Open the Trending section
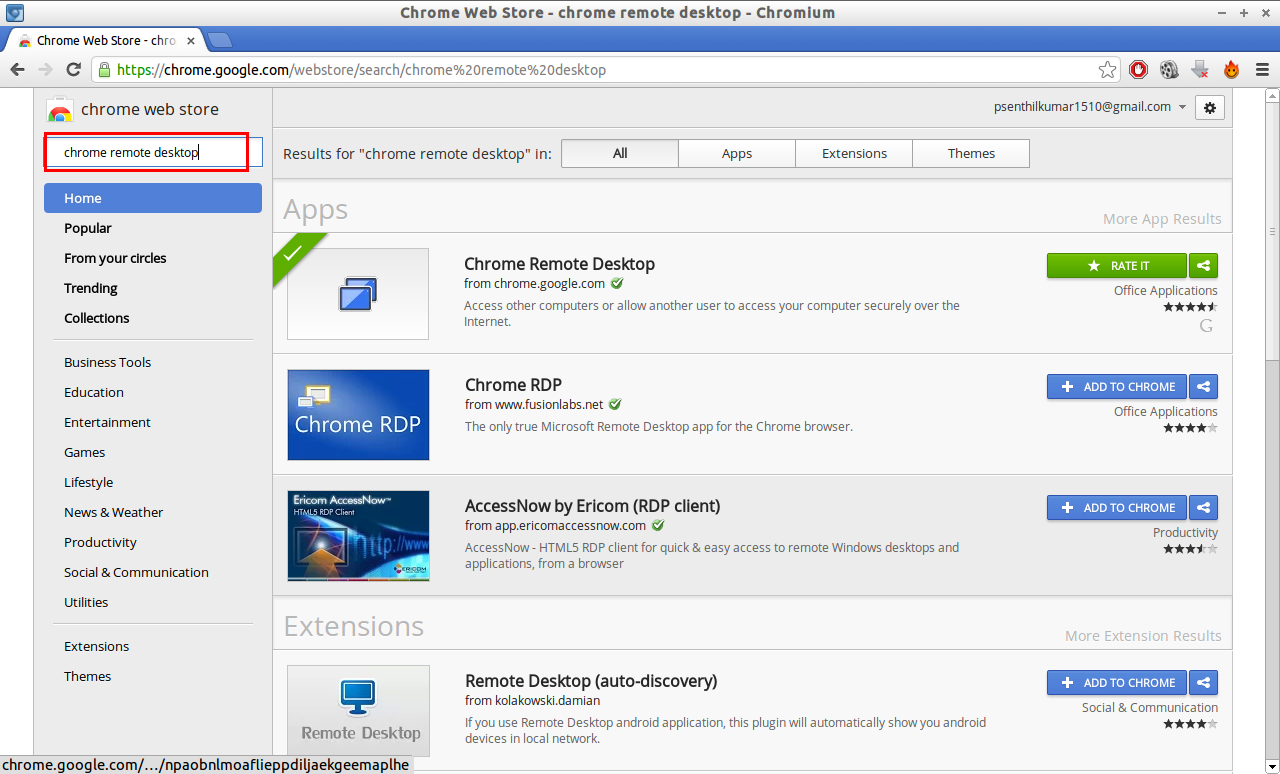1280x774 pixels. click(x=91, y=288)
